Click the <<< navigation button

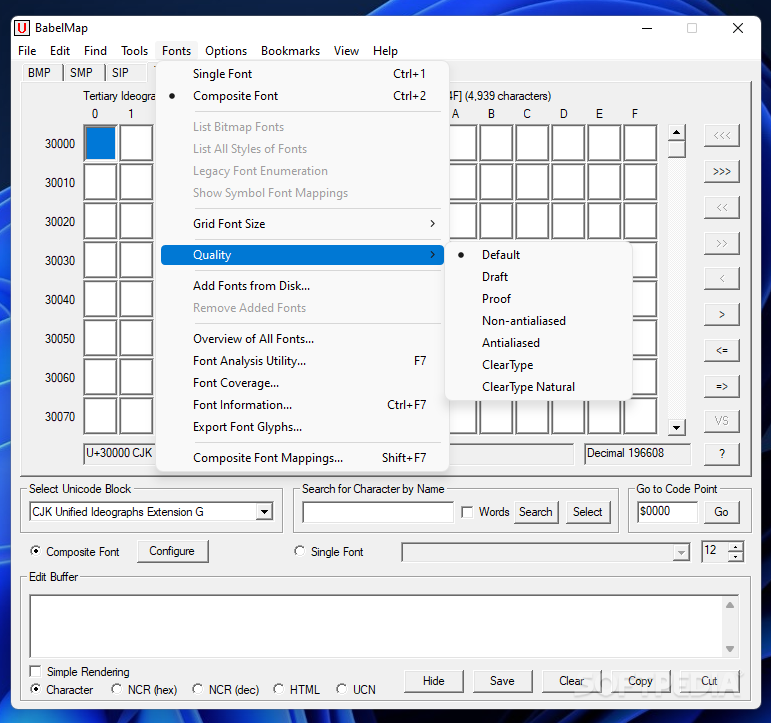click(x=721, y=136)
